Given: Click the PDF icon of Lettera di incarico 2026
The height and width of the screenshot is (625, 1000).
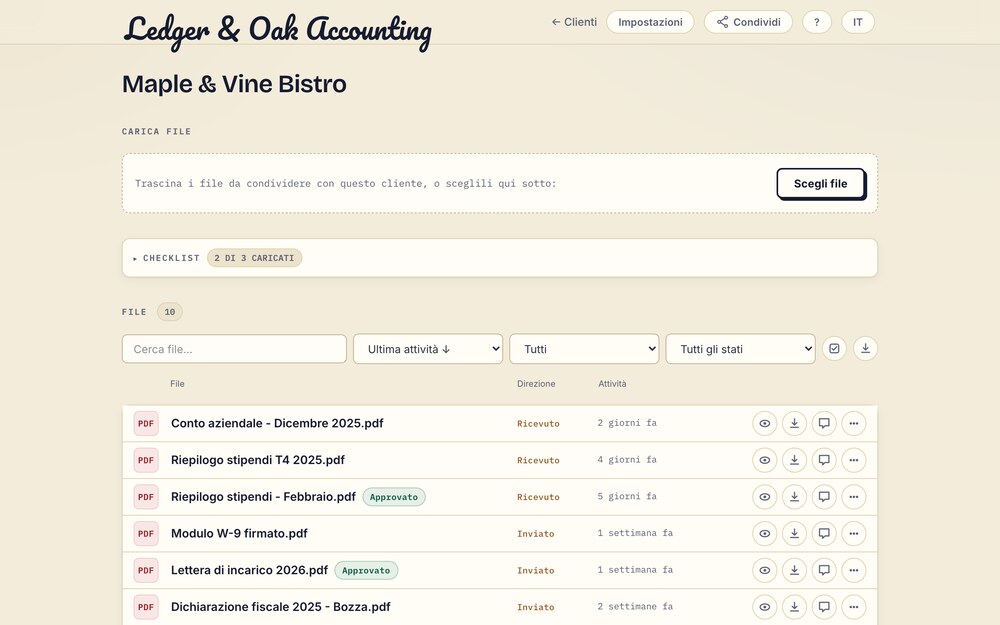Looking at the screenshot, I should point(146,570).
